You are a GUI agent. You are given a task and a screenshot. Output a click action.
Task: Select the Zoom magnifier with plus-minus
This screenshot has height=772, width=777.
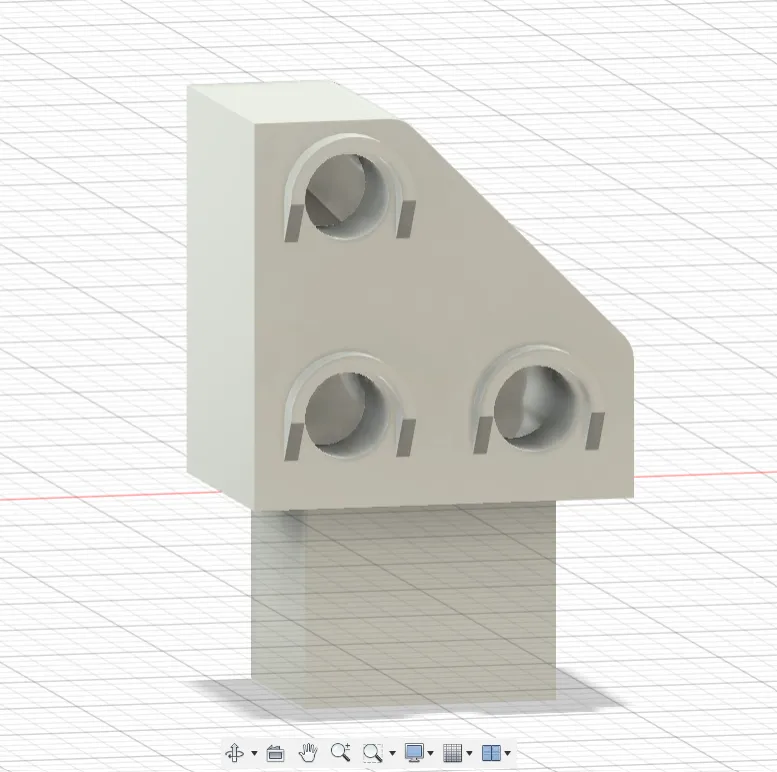click(340, 753)
